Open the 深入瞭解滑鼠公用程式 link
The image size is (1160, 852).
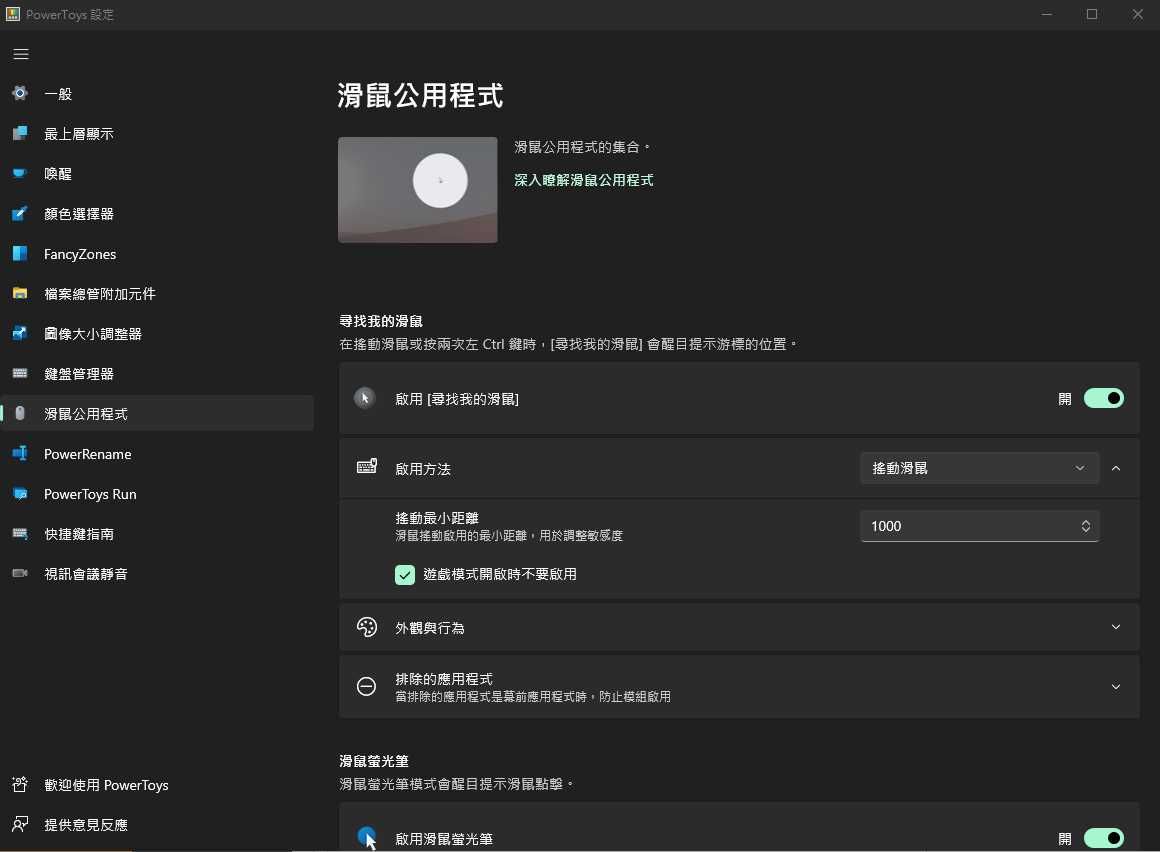click(x=583, y=180)
